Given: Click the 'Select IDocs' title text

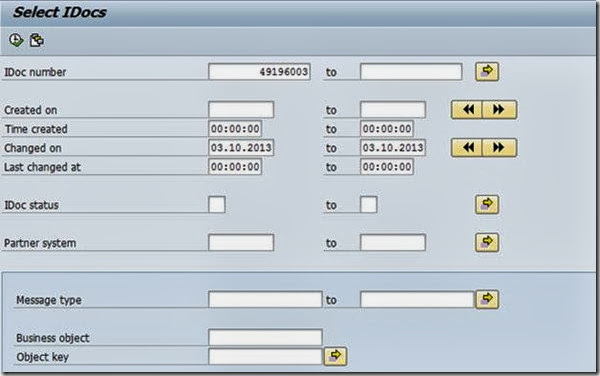Looking at the screenshot, I should (60, 12).
